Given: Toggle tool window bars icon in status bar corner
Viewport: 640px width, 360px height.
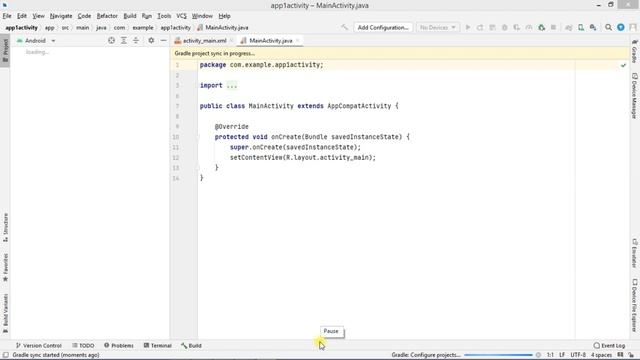Looking at the screenshot, I should [x=6, y=355].
